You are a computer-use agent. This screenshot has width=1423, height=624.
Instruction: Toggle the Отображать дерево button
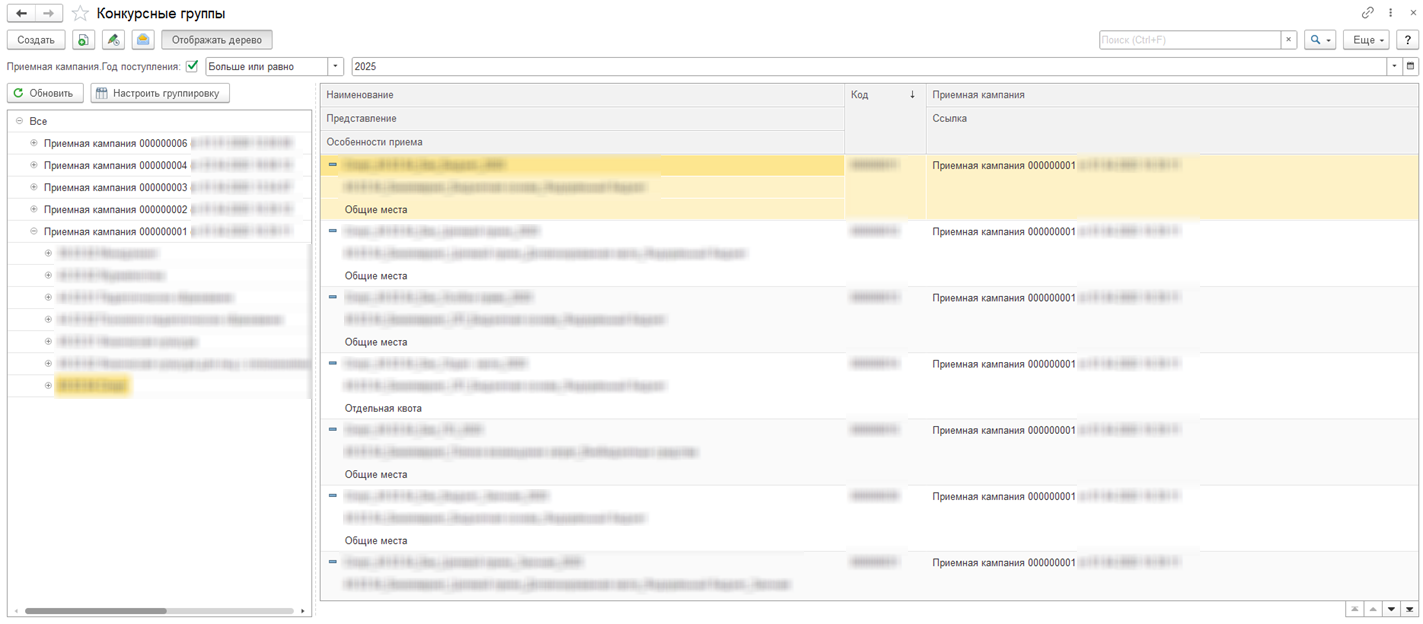tap(216, 40)
